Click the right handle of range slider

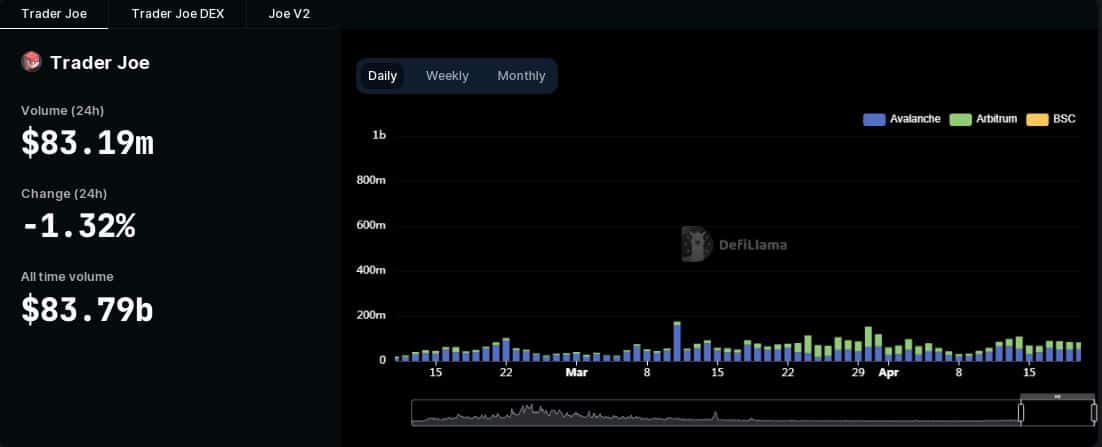(x=1094, y=413)
